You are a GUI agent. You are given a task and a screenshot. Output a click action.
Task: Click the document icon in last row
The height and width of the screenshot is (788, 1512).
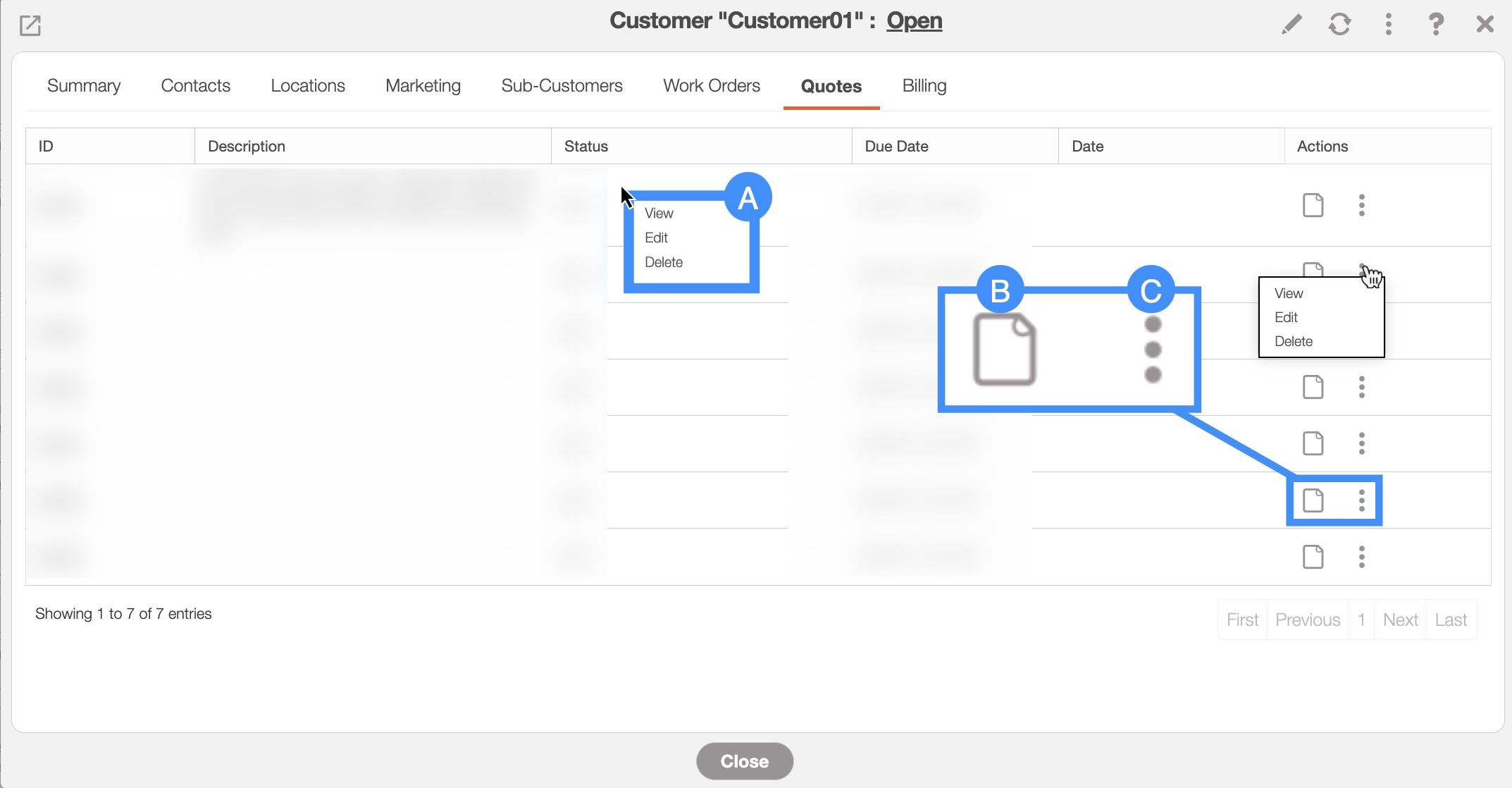click(x=1313, y=557)
